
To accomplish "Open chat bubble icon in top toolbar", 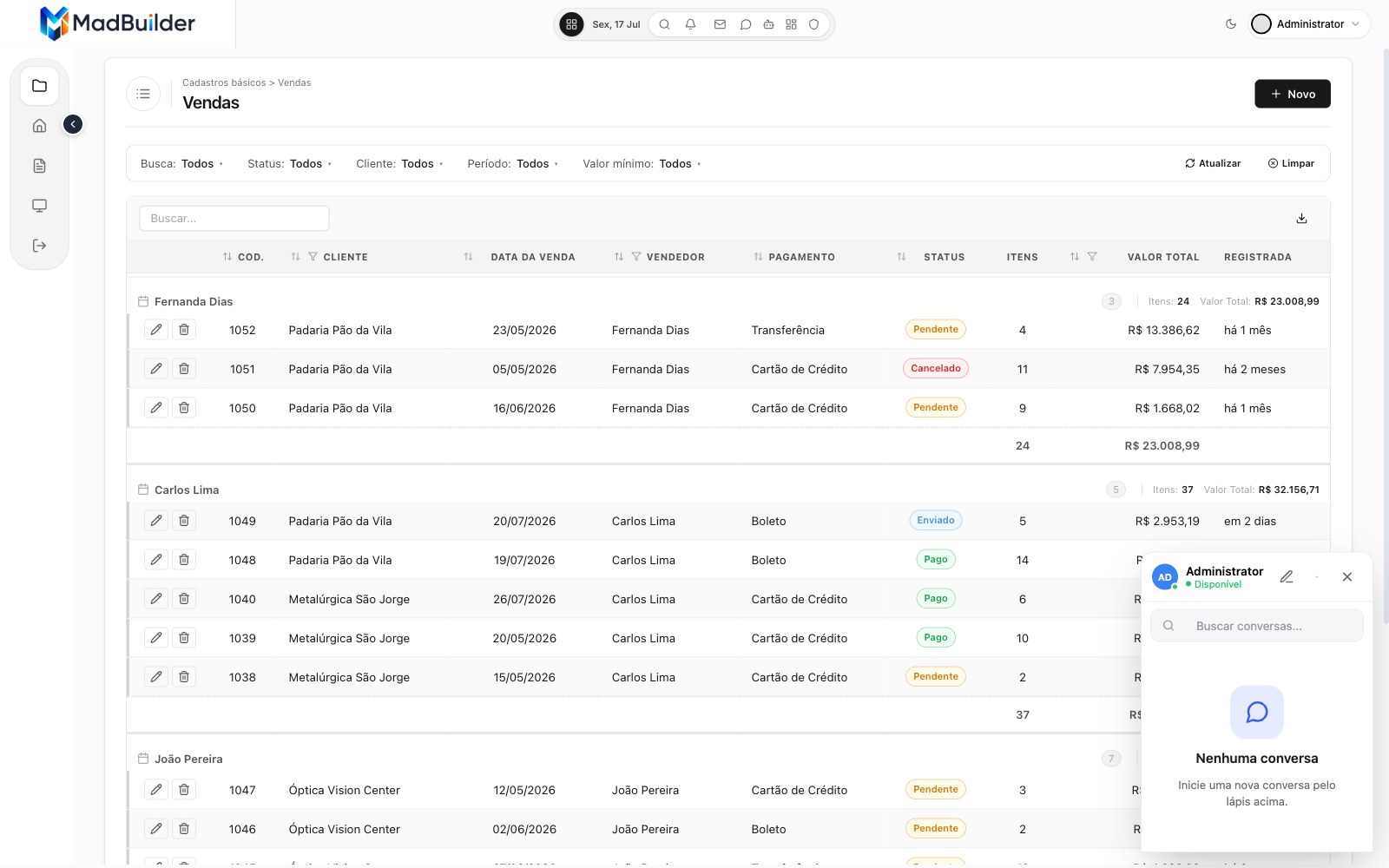I will pyautogui.click(x=745, y=24).
